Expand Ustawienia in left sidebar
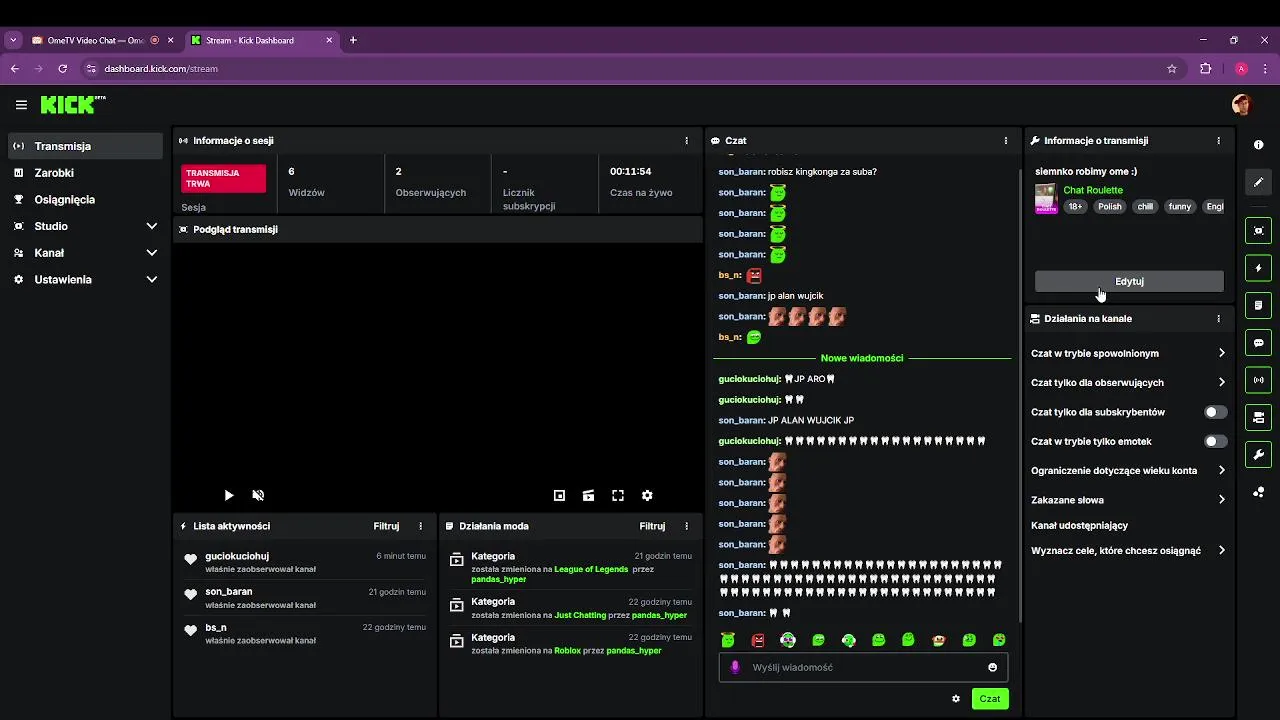Screen dimensions: 1280x720 point(85,280)
